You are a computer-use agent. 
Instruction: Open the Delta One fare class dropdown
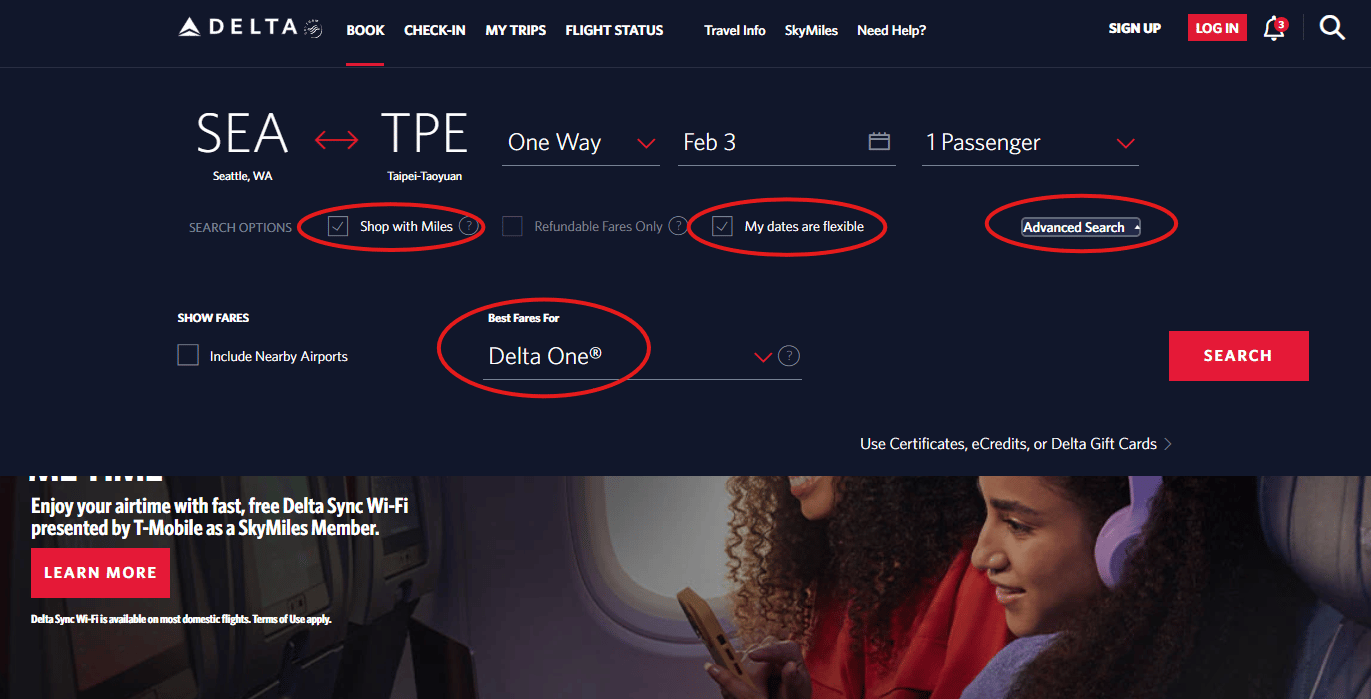[x=629, y=356]
